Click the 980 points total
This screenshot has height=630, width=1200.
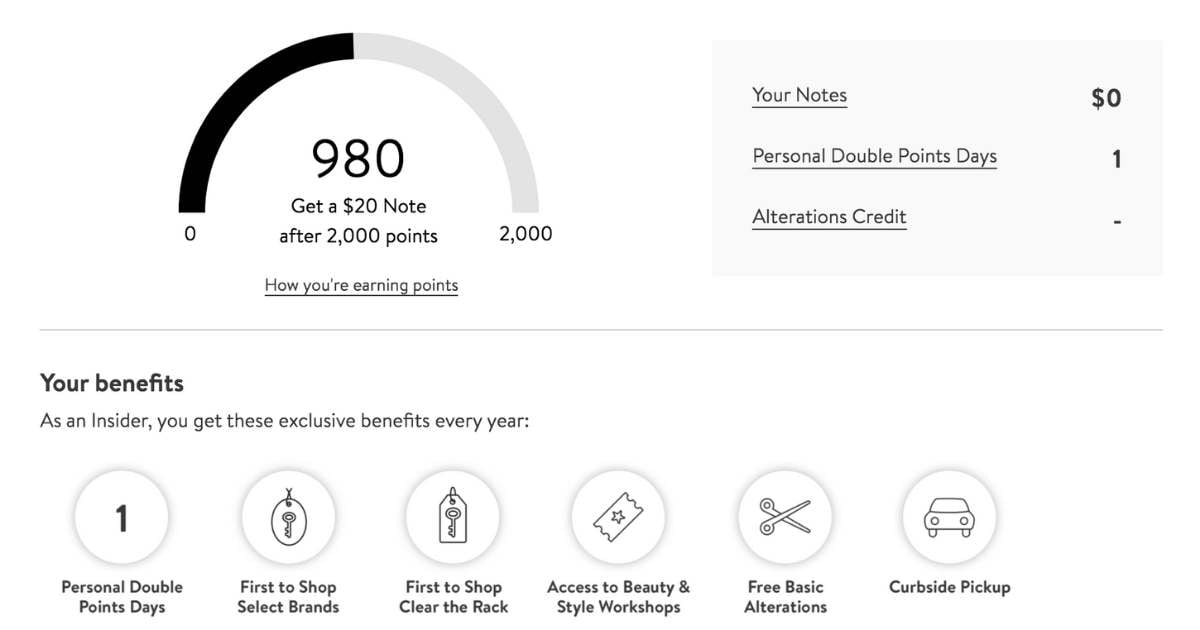[358, 158]
